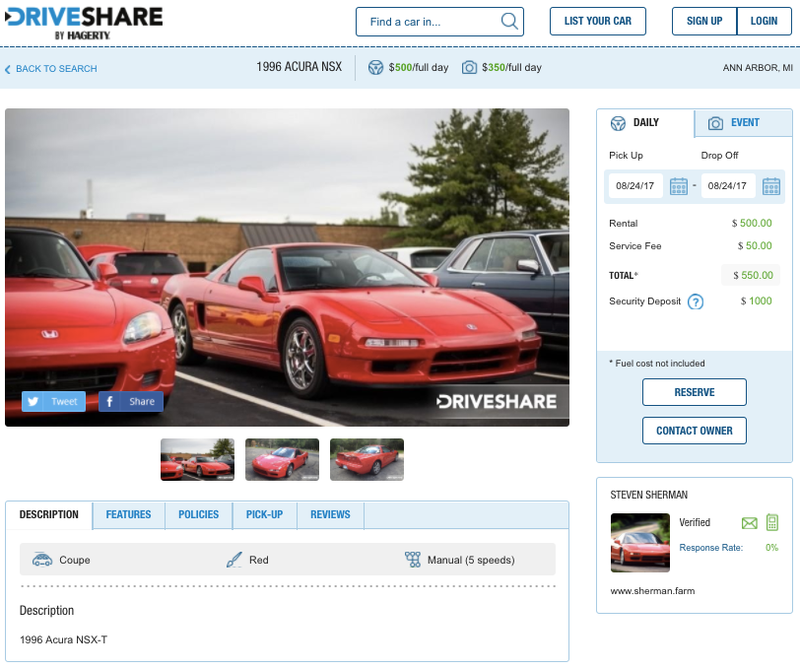Open the Features tab

point(129,514)
